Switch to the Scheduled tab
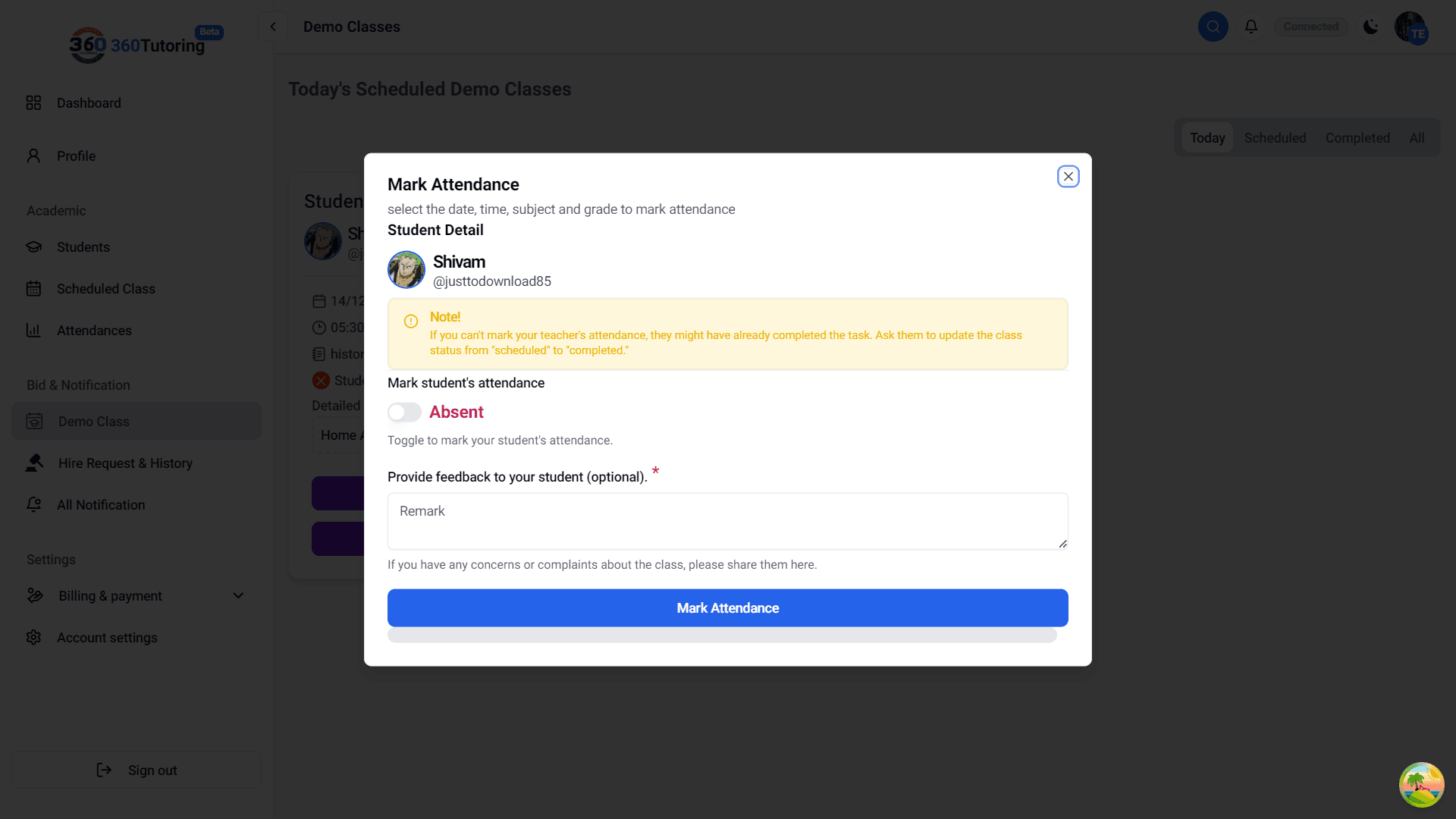This screenshot has width=1456, height=819. (1275, 138)
